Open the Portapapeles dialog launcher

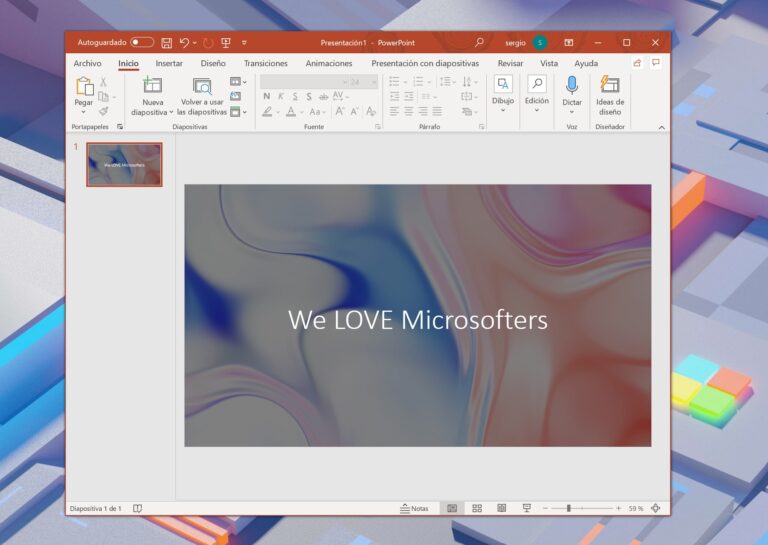point(120,127)
